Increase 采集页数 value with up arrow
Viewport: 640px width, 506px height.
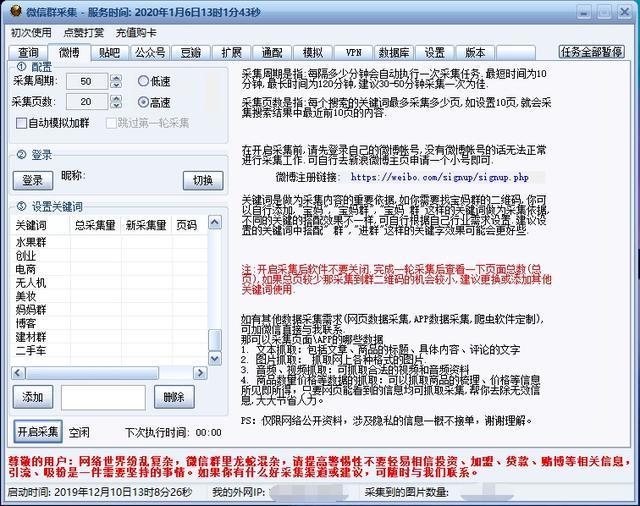[x=116, y=98]
